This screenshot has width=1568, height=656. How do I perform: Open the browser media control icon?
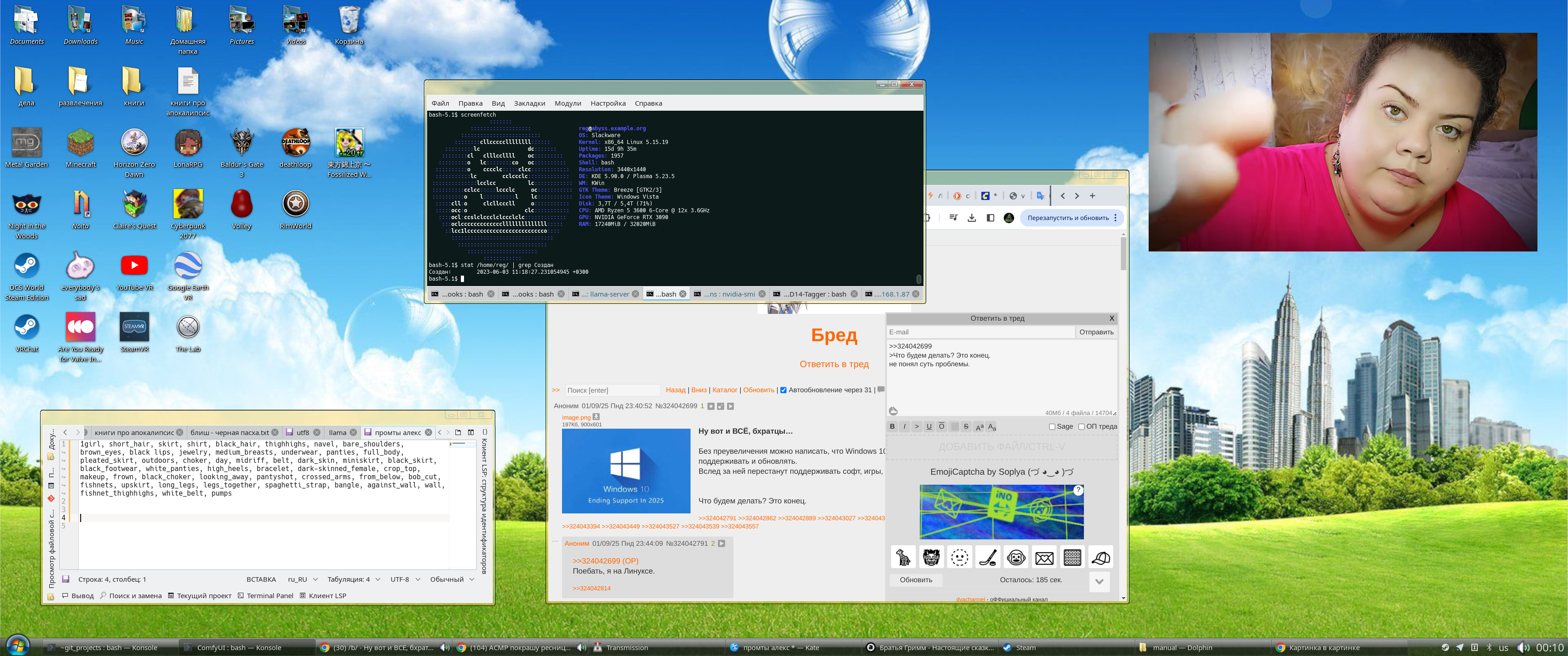click(x=953, y=218)
